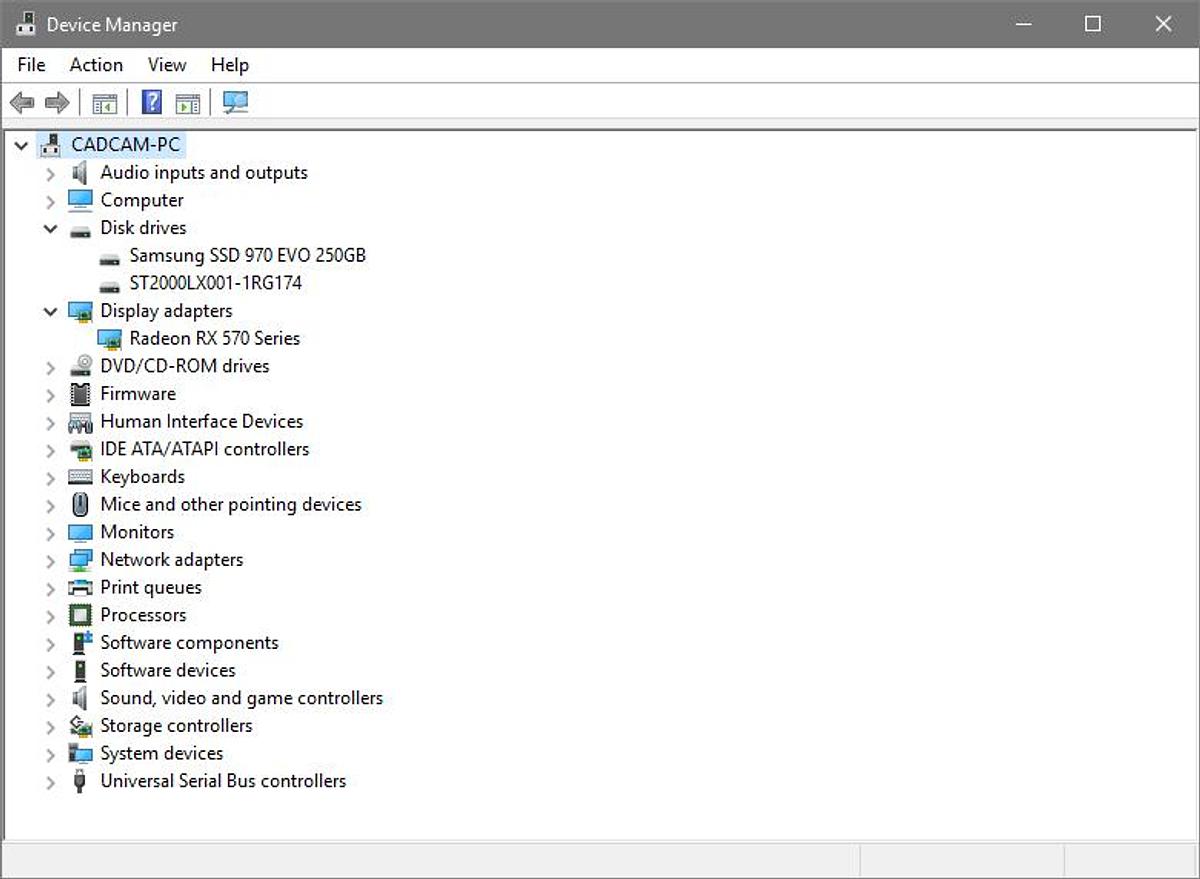The image size is (1200, 879).
Task: Expand the Universal Serial Bus controllers node
Action: coord(51,782)
